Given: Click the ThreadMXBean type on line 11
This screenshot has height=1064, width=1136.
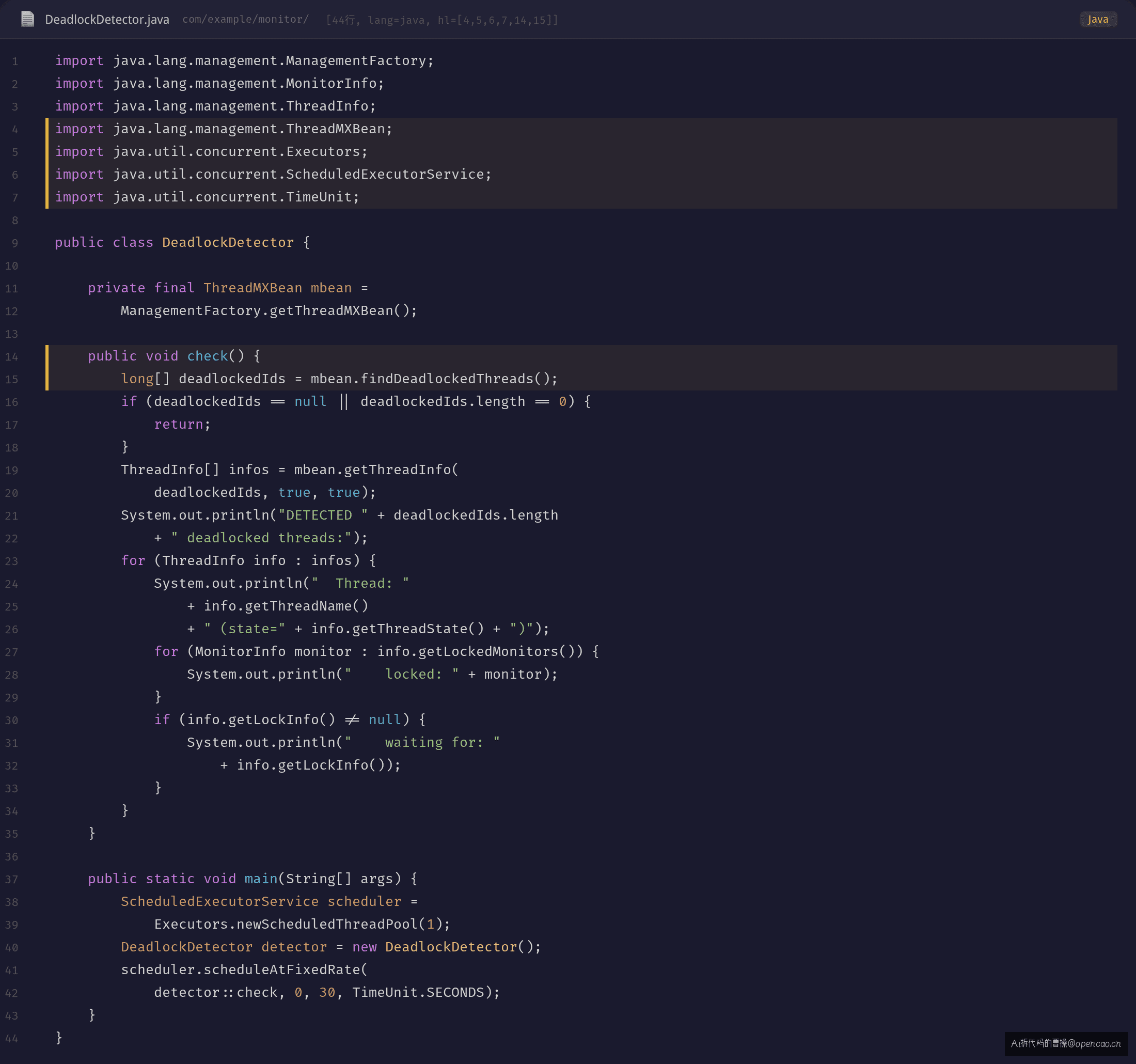Looking at the screenshot, I should coord(253,288).
